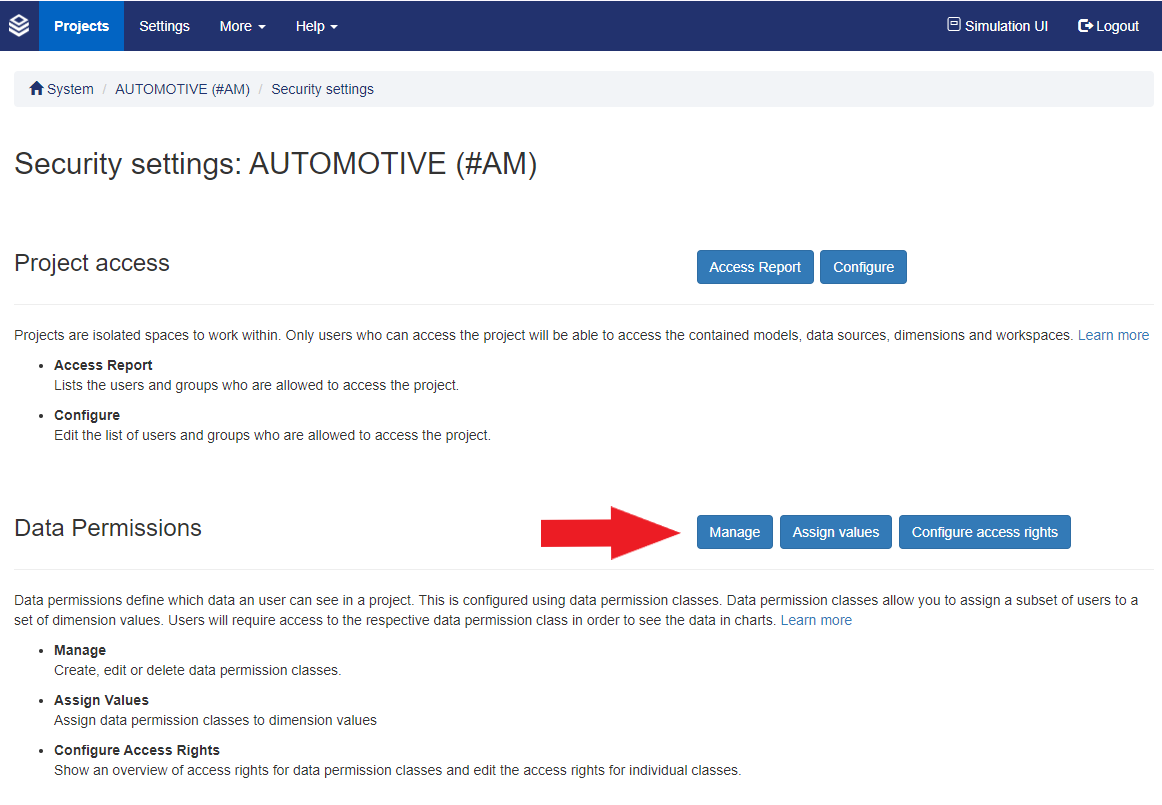Open Configure access rights button
Screen dimensions: 1162x805
click(984, 532)
